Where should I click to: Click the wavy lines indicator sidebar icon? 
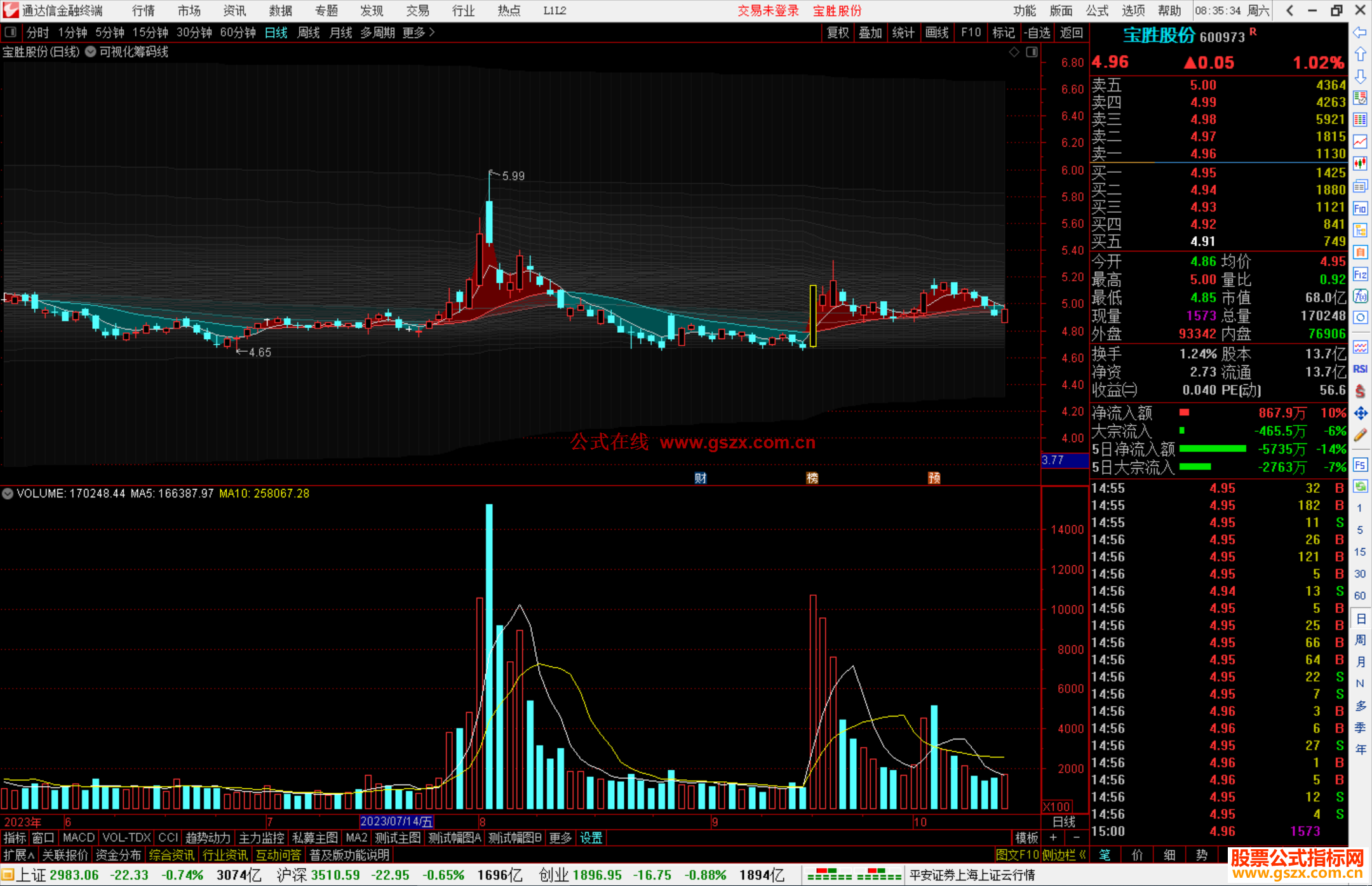click(x=1360, y=347)
